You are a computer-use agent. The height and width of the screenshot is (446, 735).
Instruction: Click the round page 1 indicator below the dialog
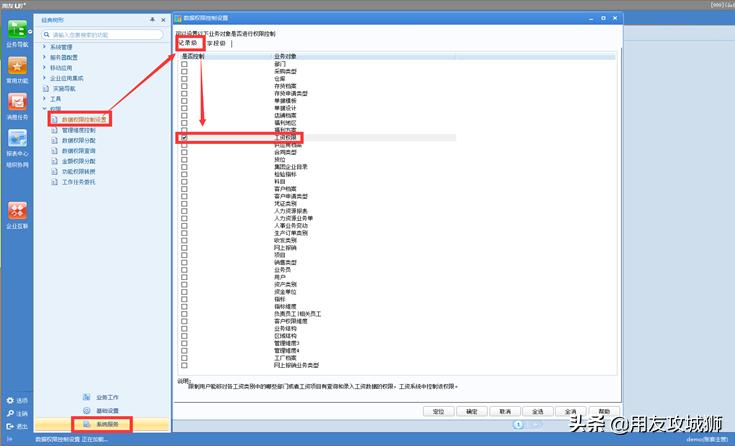pos(518,424)
